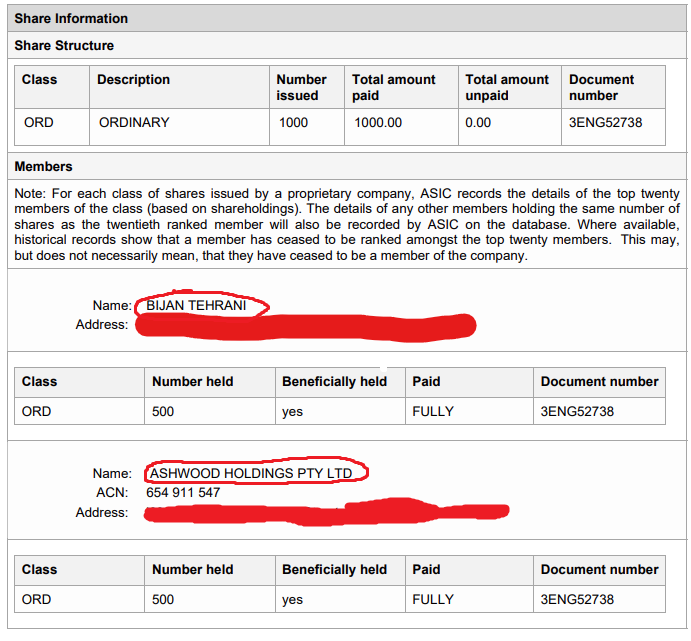Select '500' shares held by Ashwood Holdings

click(163, 600)
